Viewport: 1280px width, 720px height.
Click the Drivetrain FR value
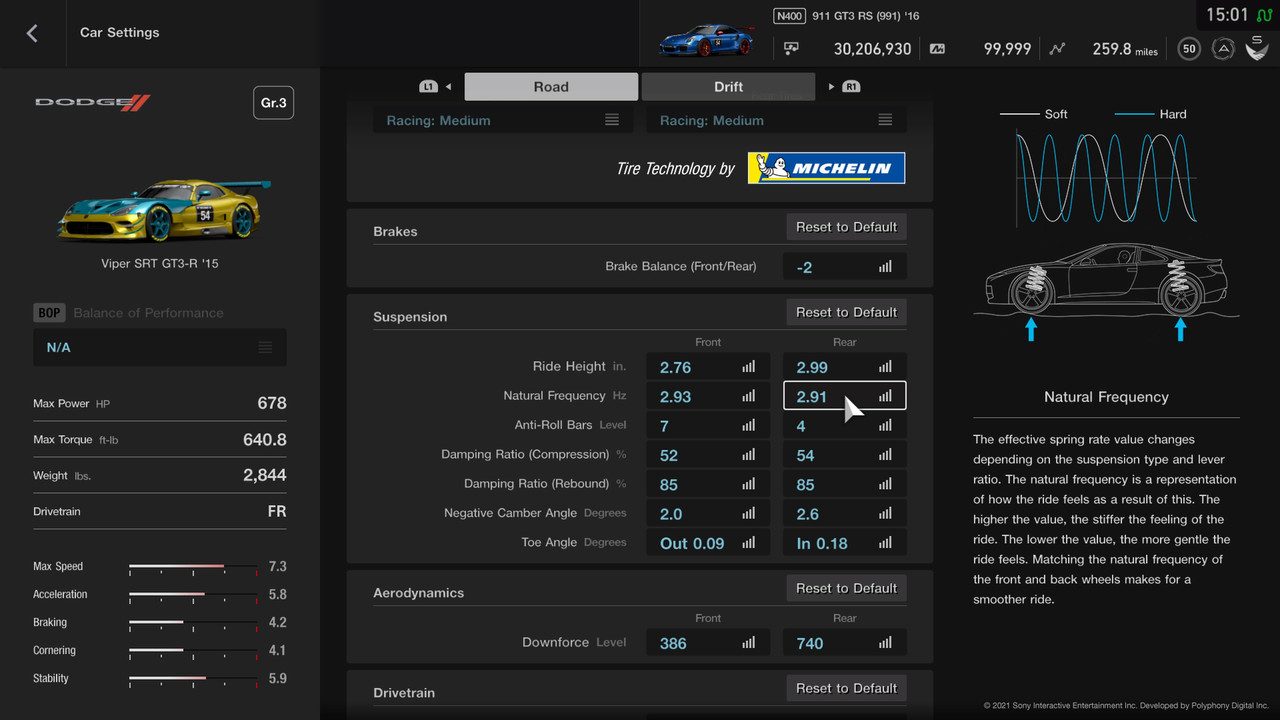click(277, 511)
